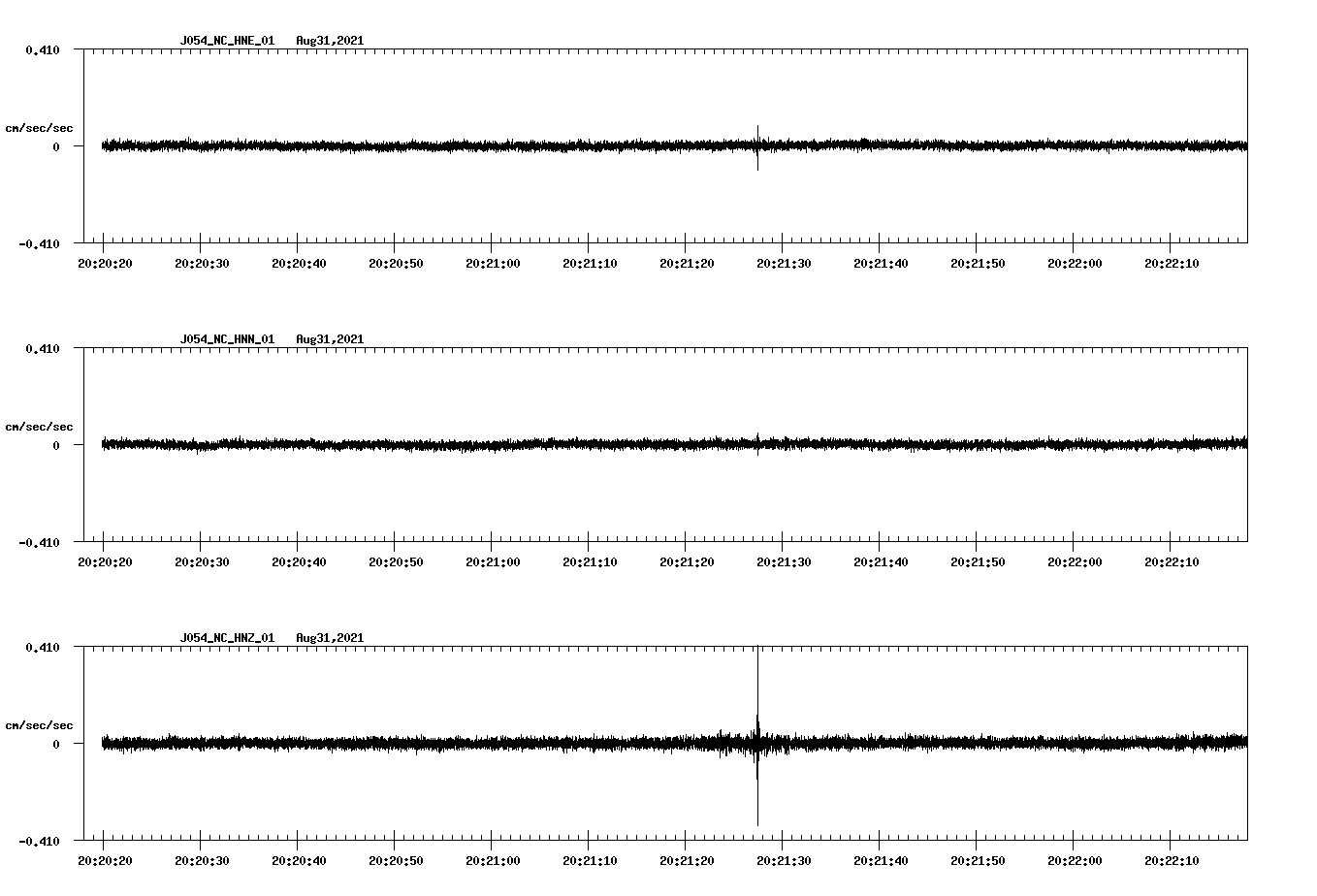Click the J054_NC_HNZ_01 plot title

(x=227, y=638)
